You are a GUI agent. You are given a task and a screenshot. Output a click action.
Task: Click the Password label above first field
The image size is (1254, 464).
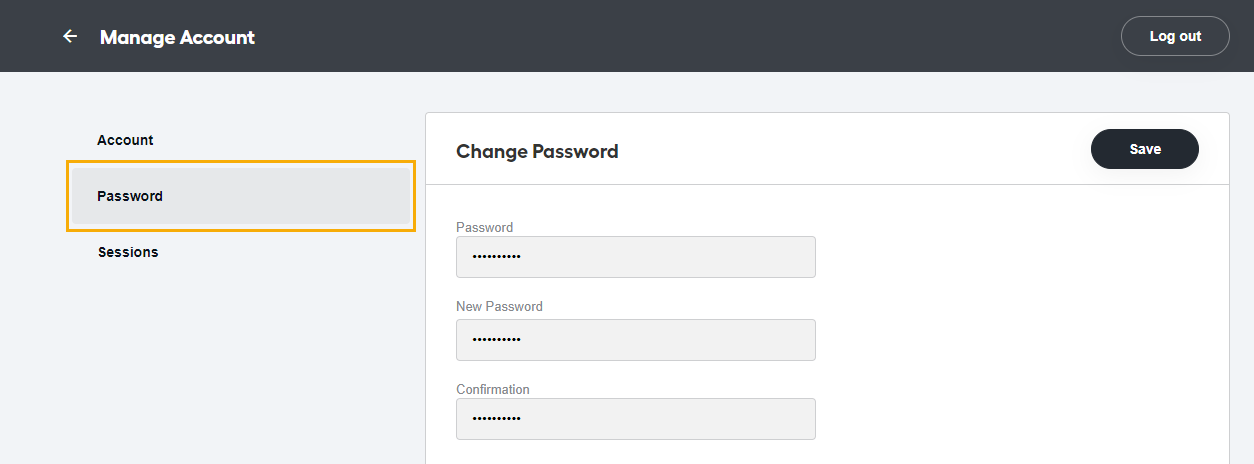(484, 227)
